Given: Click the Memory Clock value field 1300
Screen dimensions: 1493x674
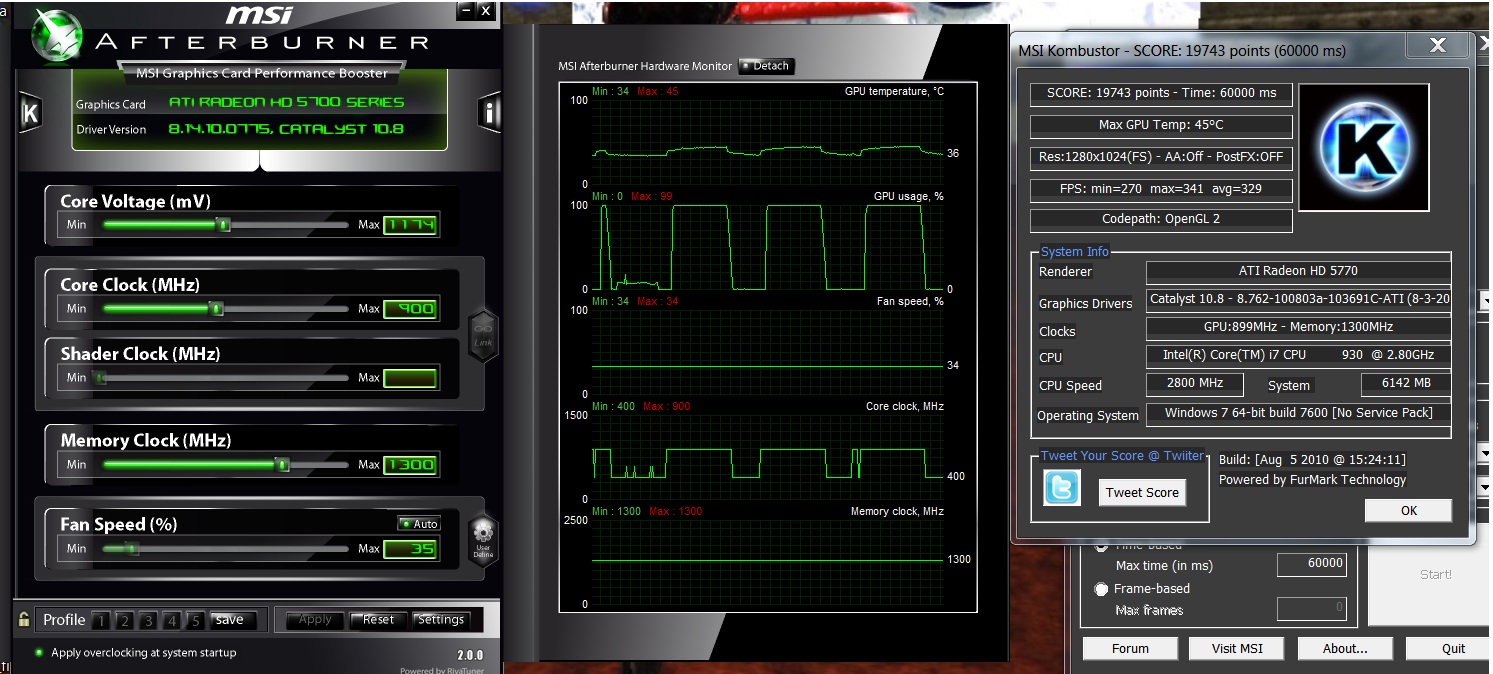Looking at the screenshot, I should click(410, 464).
